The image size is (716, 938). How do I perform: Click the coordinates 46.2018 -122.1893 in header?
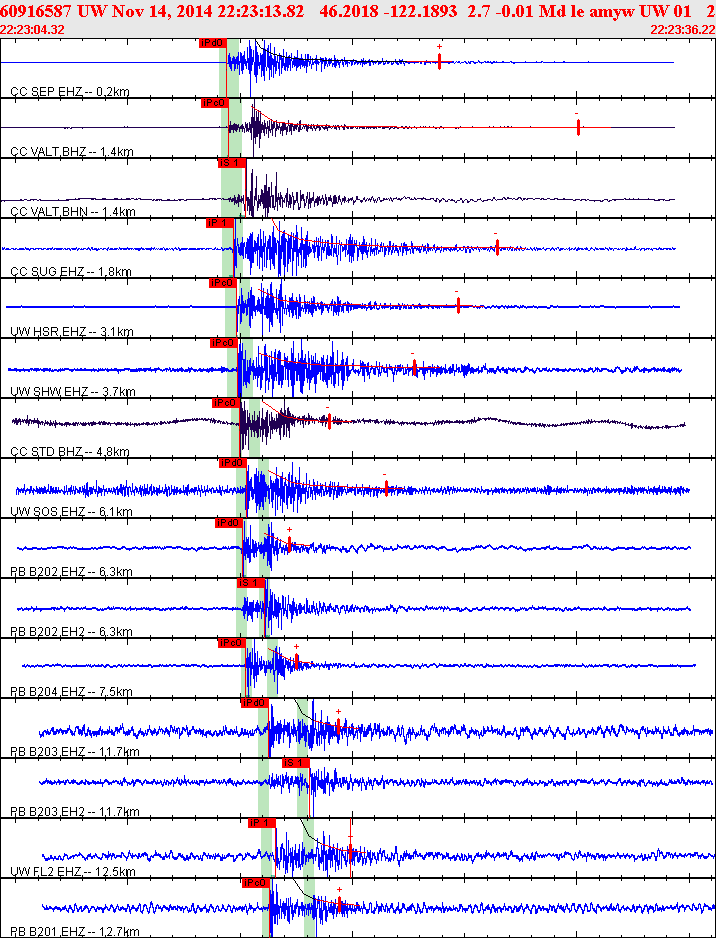pyautogui.click(x=389, y=11)
